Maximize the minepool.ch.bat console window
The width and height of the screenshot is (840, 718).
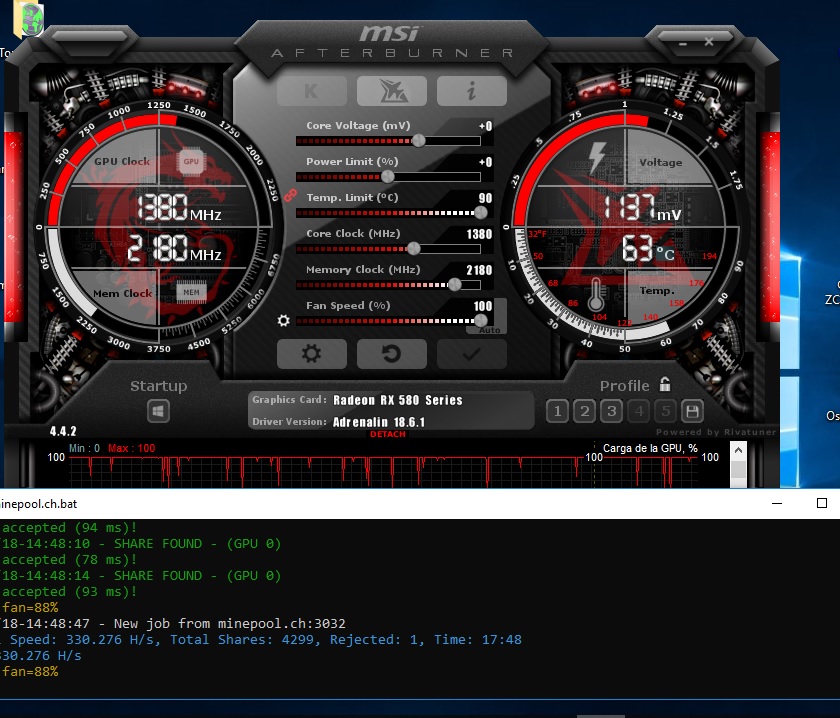pos(822,503)
